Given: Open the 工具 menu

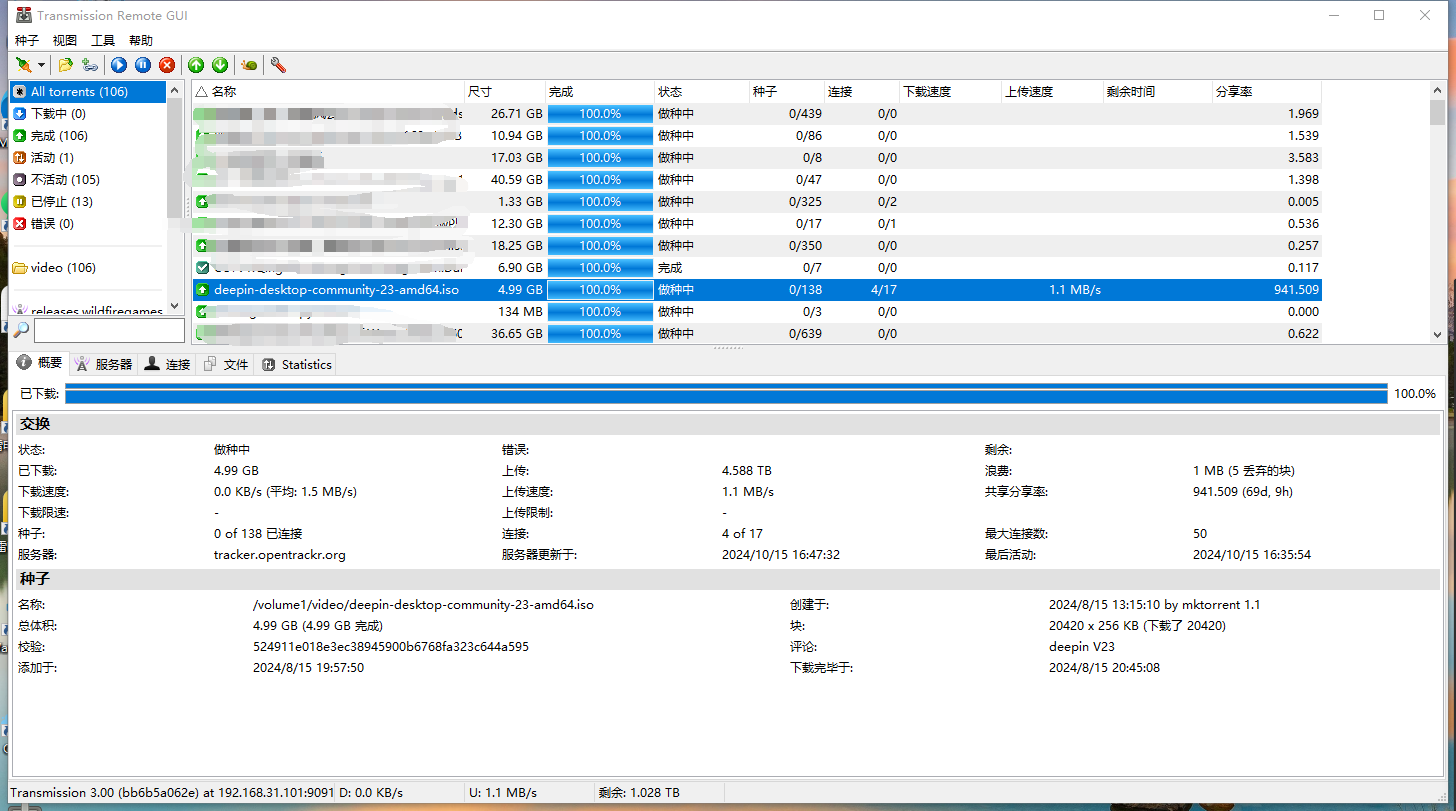Looking at the screenshot, I should click(x=103, y=41).
